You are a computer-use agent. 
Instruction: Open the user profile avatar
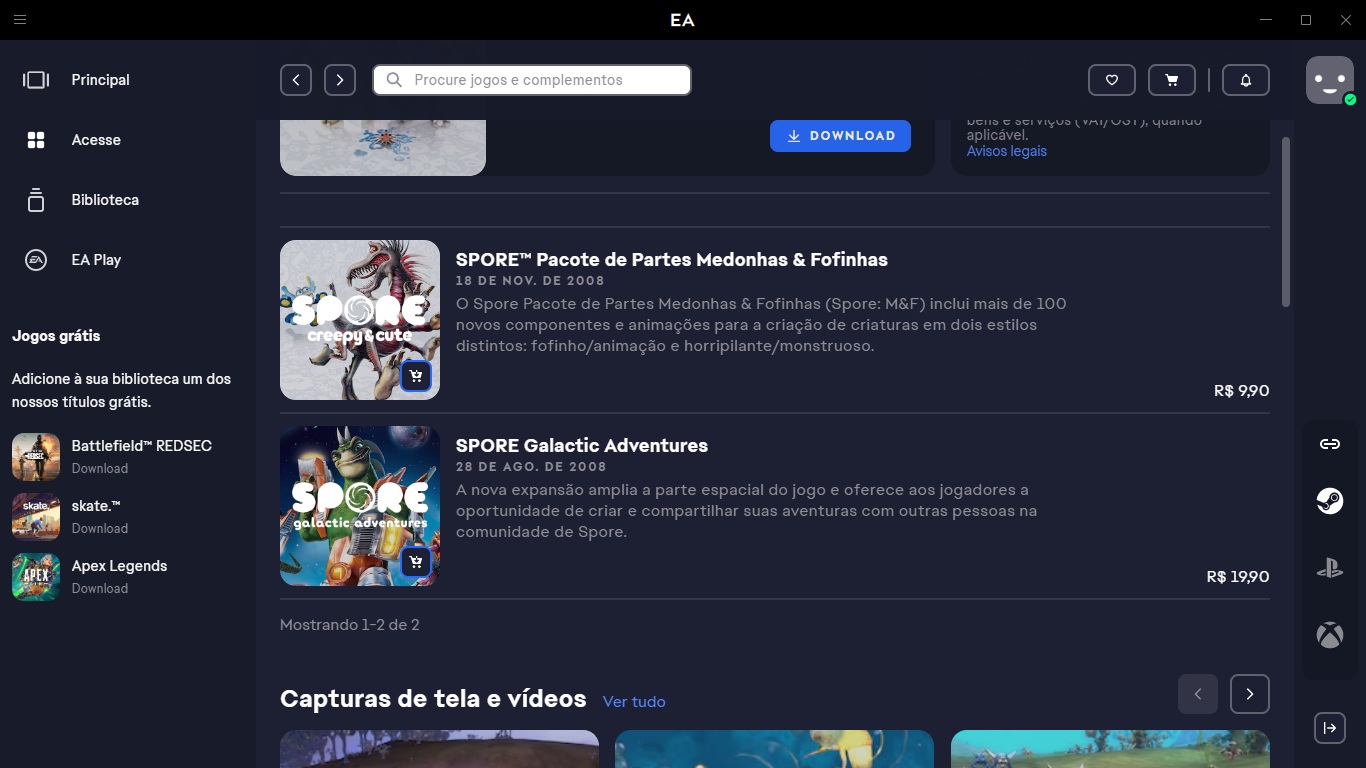tap(1329, 80)
